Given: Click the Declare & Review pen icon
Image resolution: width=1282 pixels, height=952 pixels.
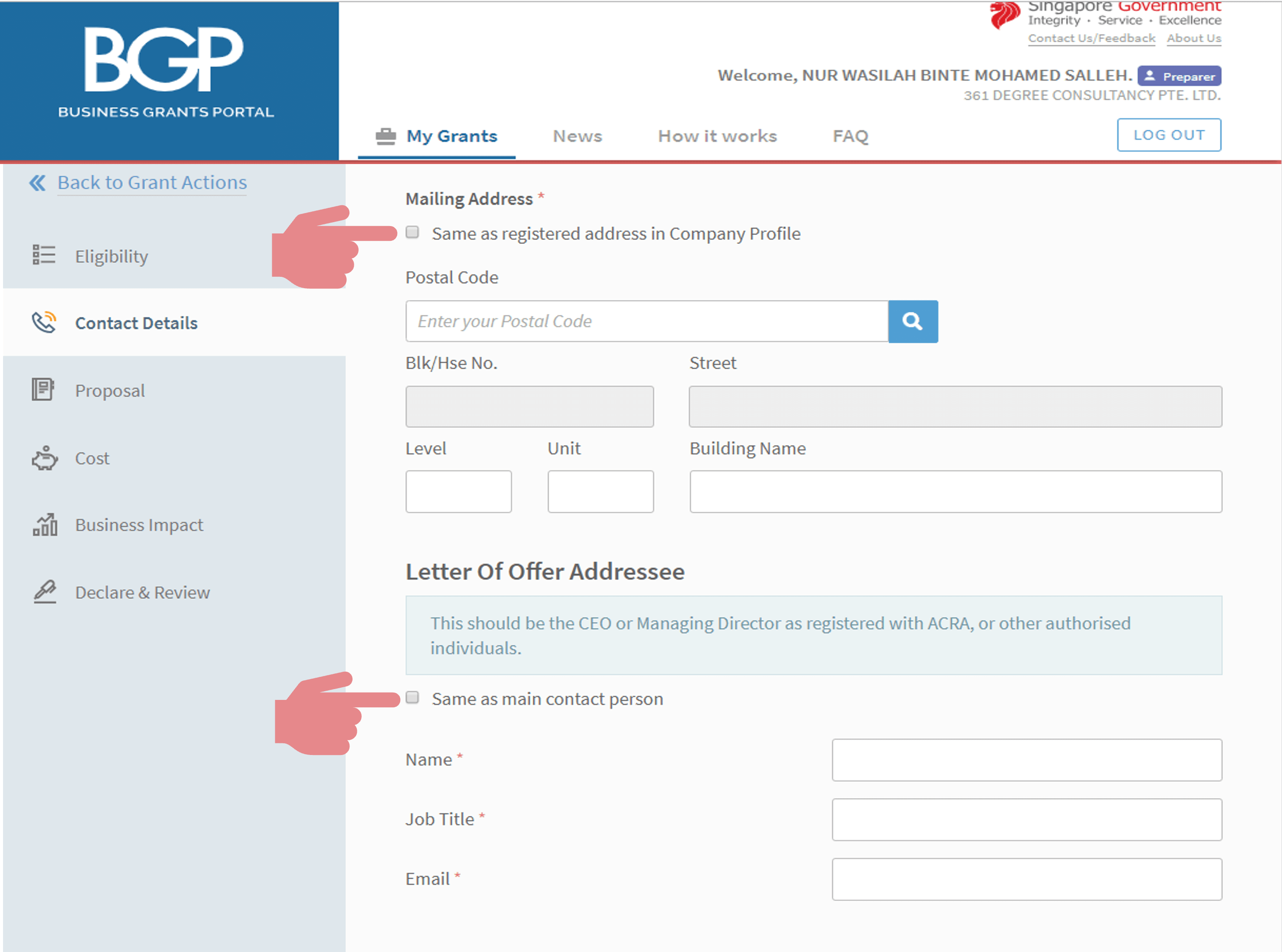Looking at the screenshot, I should (44, 592).
